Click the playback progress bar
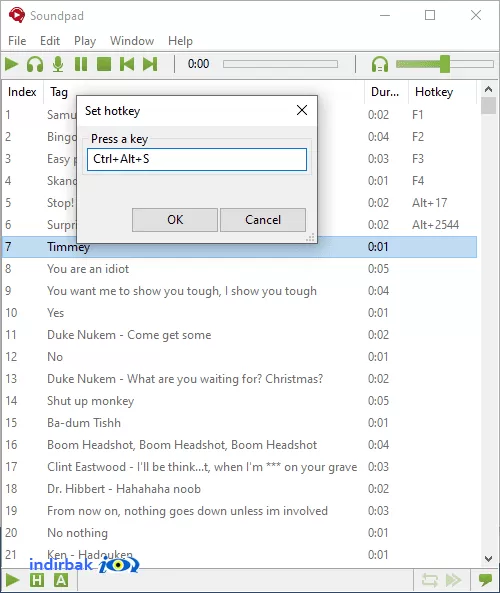The width and height of the screenshot is (500, 593). (x=280, y=64)
